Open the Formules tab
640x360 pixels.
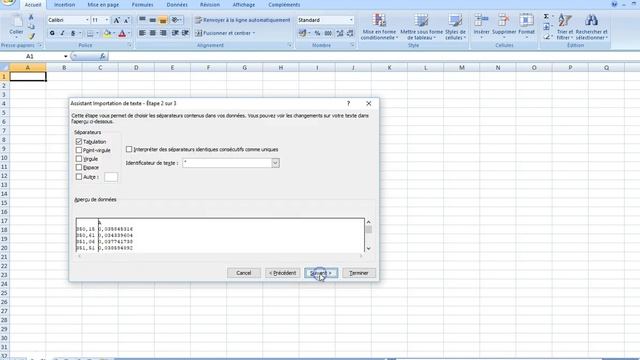[x=142, y=5]
